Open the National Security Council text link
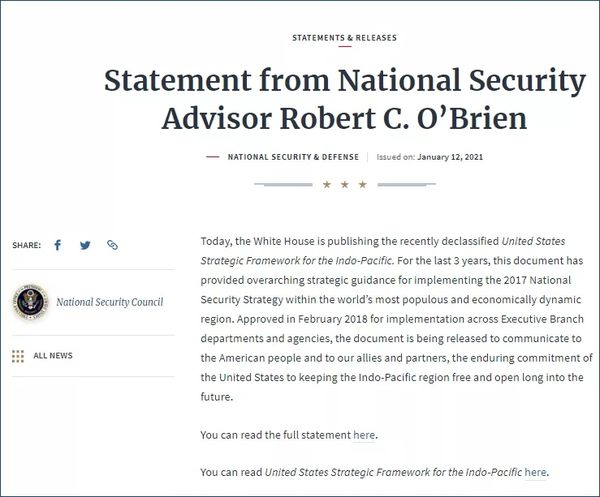The width and height of the screenshot is (600, 497). (109, 302)
